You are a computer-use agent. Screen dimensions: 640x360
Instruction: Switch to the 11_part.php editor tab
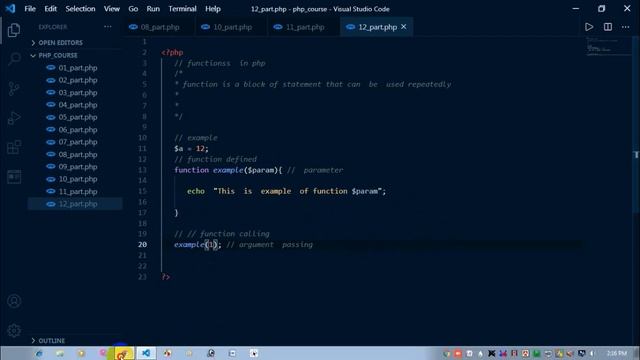point(304,27)
